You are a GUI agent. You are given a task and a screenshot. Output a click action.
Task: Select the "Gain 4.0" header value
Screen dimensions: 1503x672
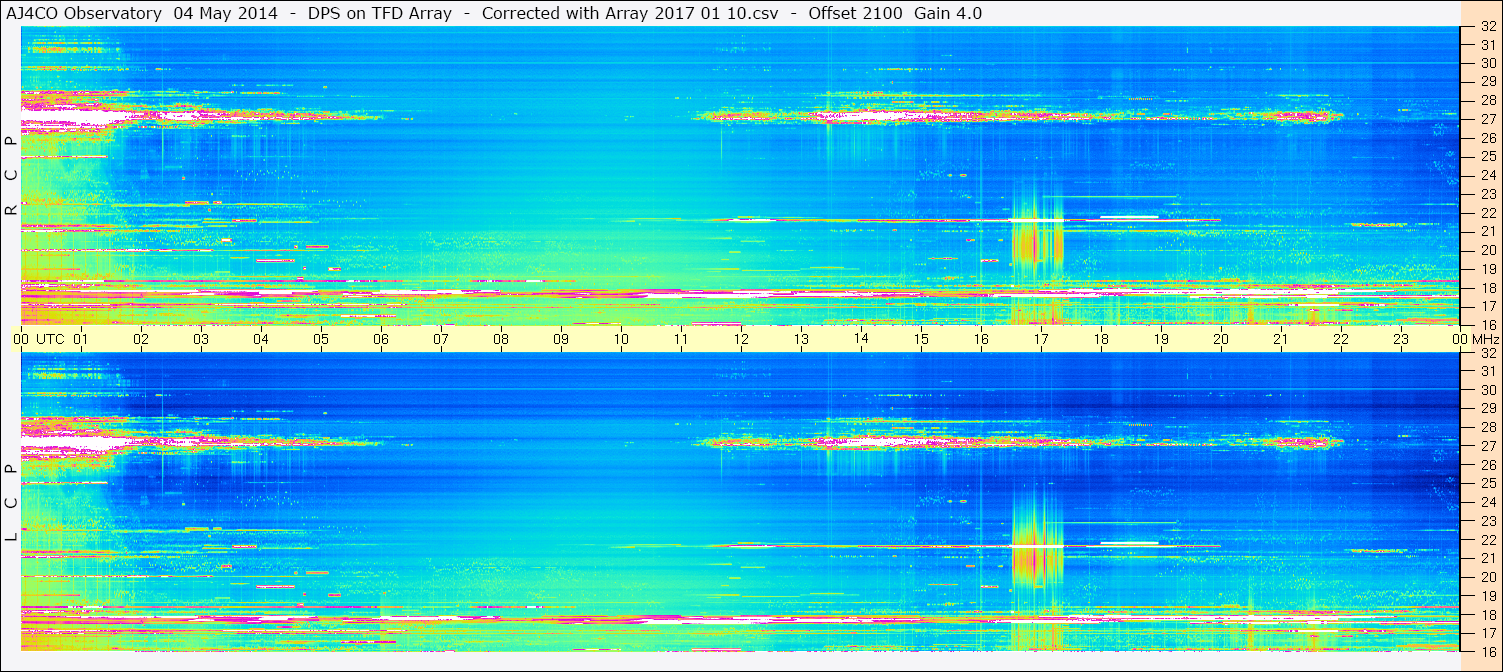(x=948, y=13)
